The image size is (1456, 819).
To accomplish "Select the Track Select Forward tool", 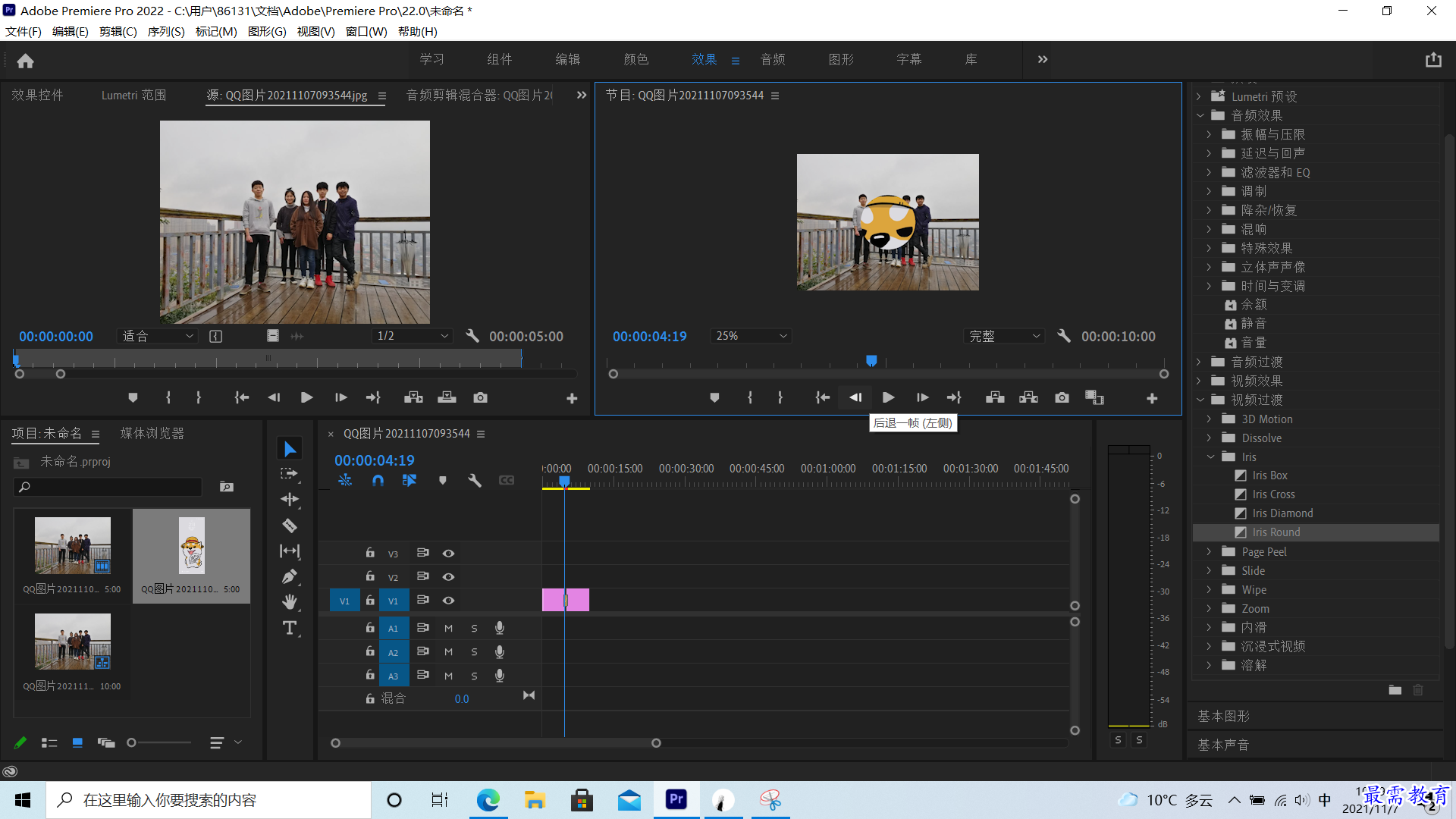I will point(289,474).
